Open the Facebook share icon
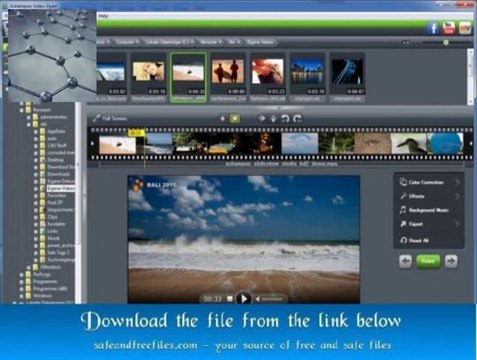 tap(433, 29)
